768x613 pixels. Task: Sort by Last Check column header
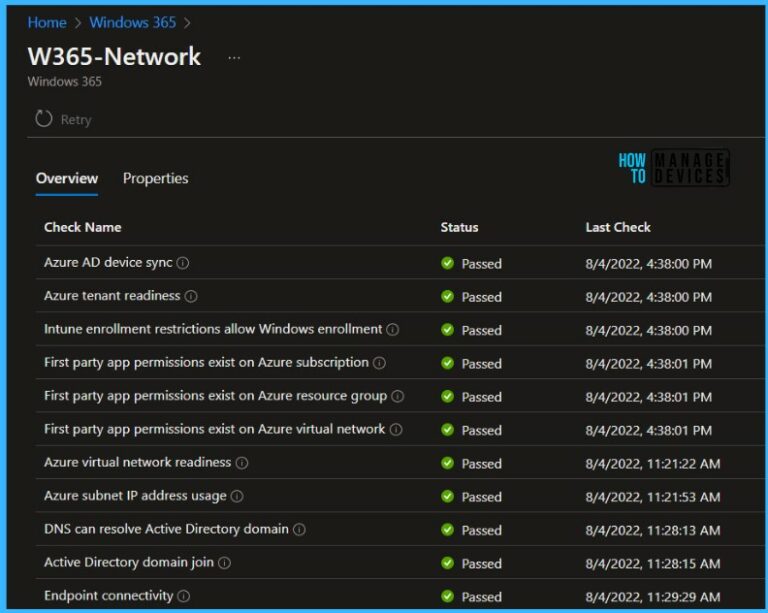pyautogui.click(x=618, y=227)
